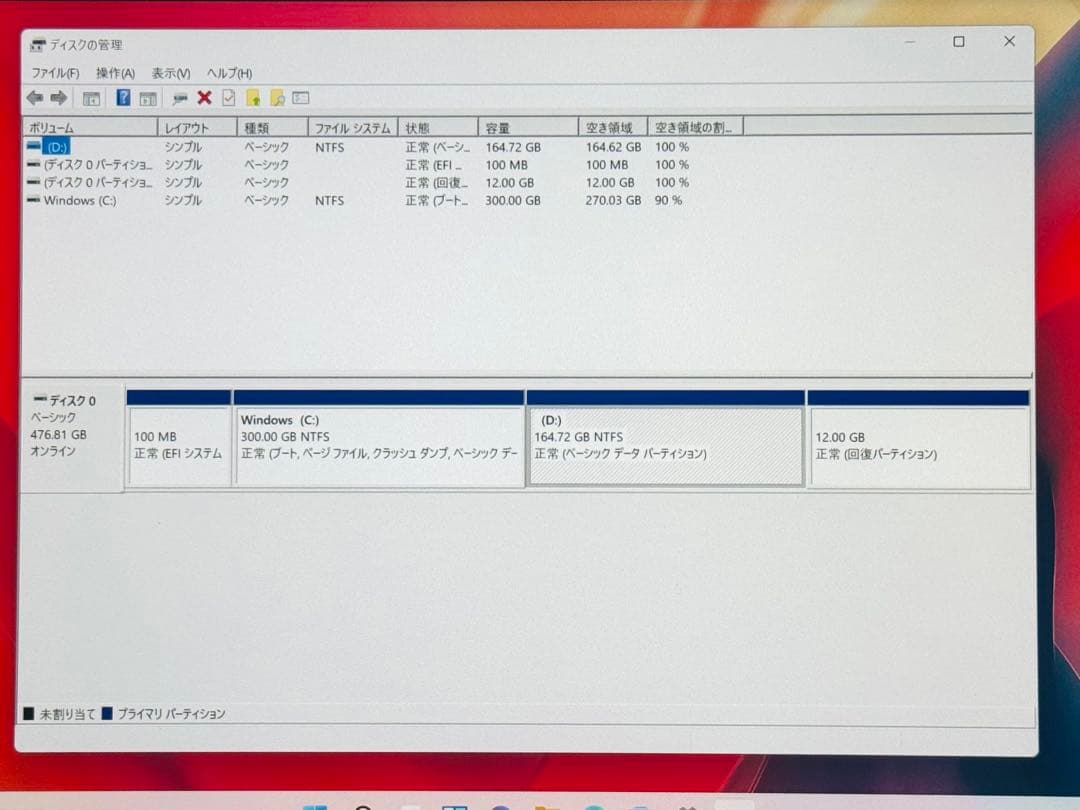Image resolution: width=1080 pixels, height=810 pixels.
Task: Select the Windows (C:) volume in the list
Action: coord(78,200)
